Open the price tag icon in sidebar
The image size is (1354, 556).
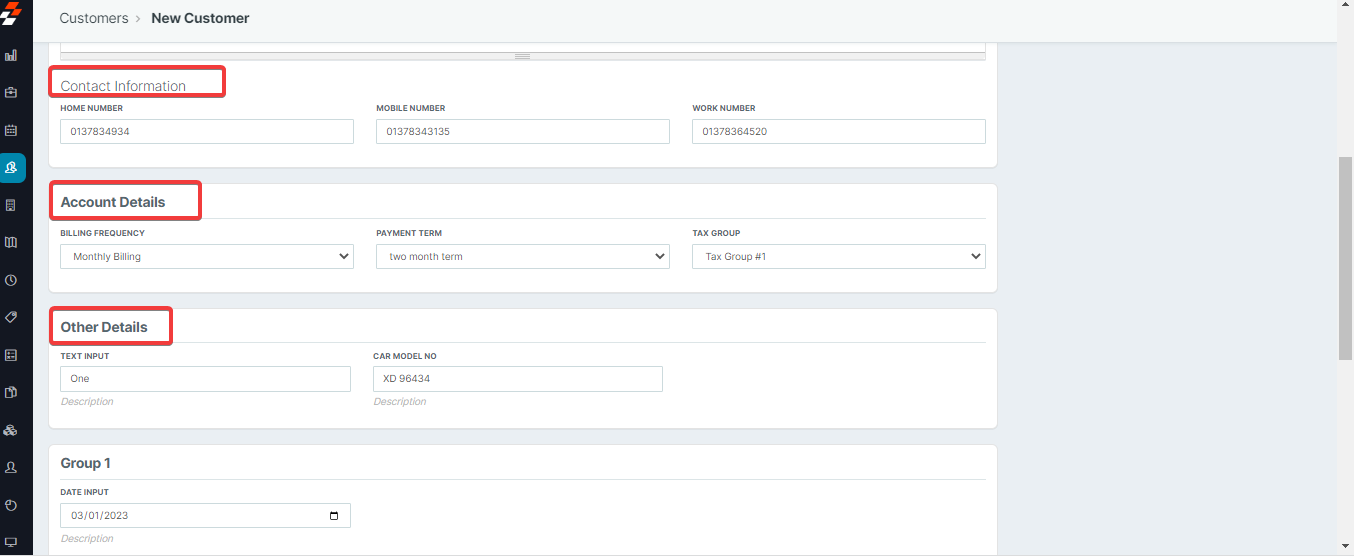point(11,317)
